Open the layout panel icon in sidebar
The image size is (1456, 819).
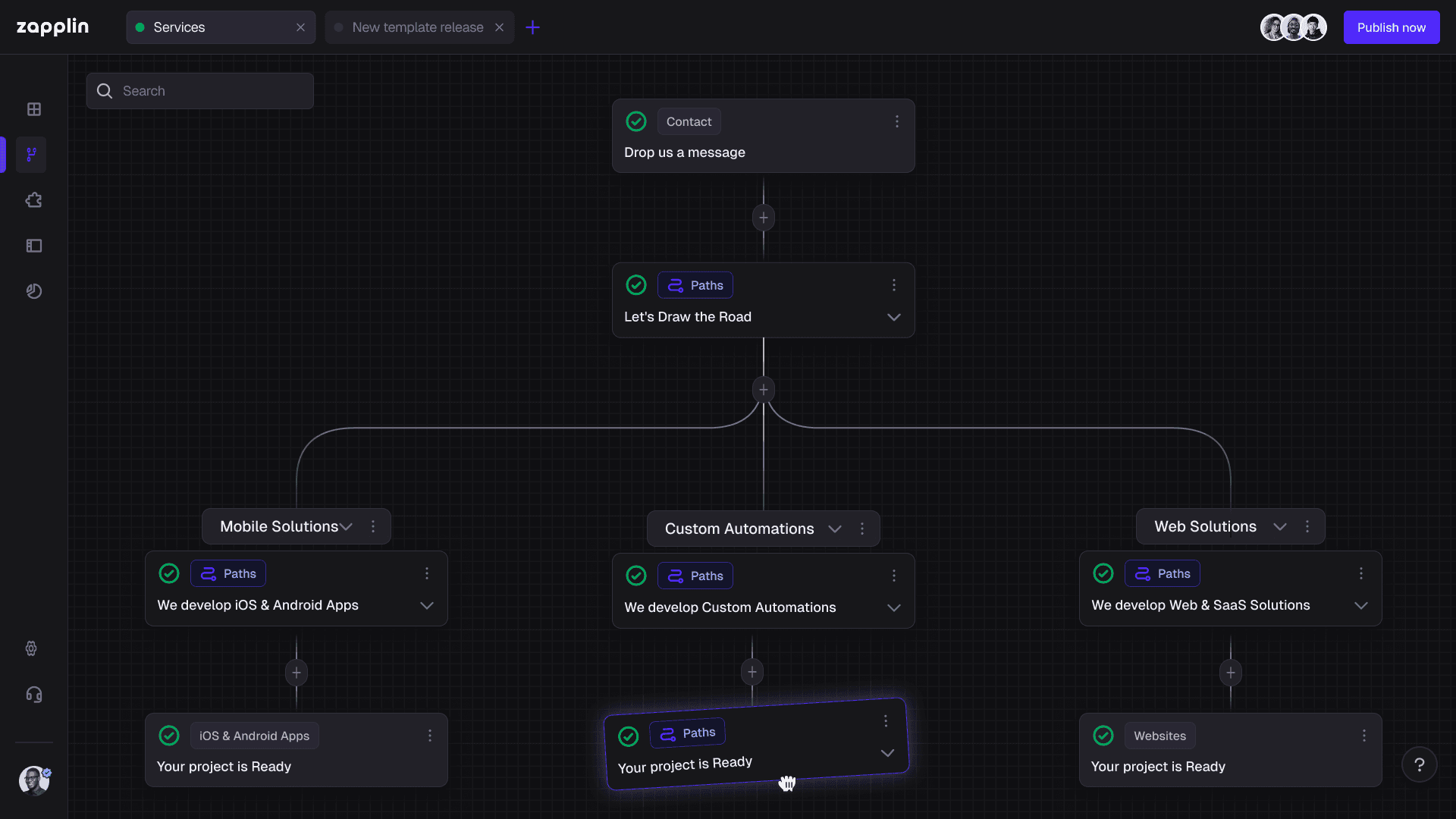[x=34, y=246]
